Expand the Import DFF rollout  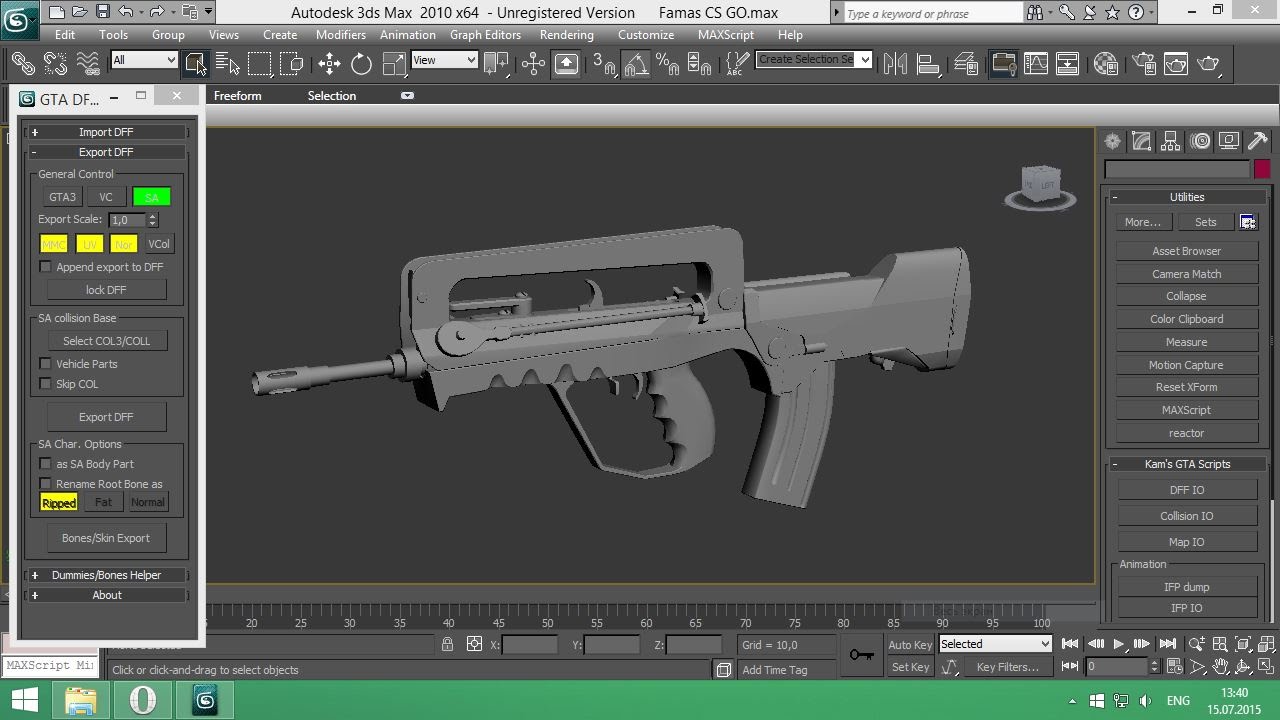106,132
